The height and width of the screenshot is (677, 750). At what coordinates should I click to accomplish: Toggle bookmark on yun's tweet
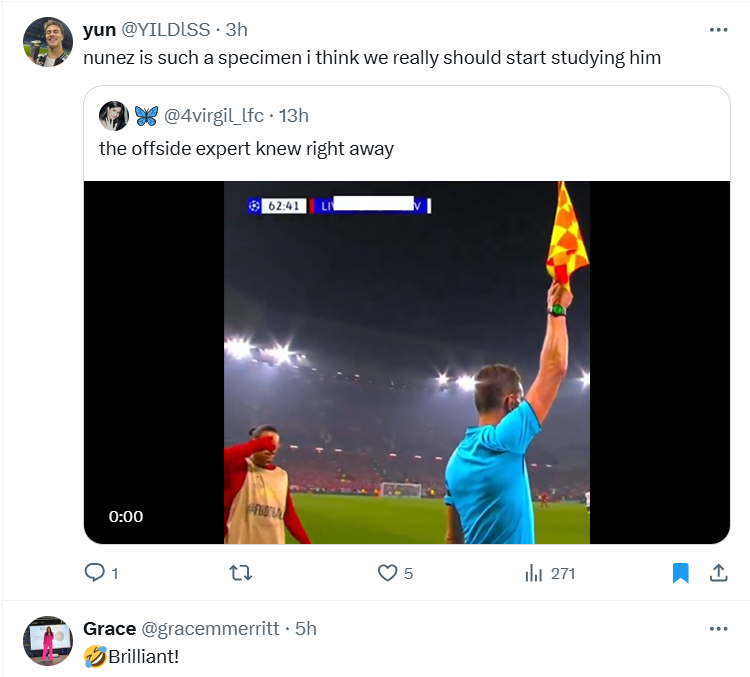click(680, 573)
